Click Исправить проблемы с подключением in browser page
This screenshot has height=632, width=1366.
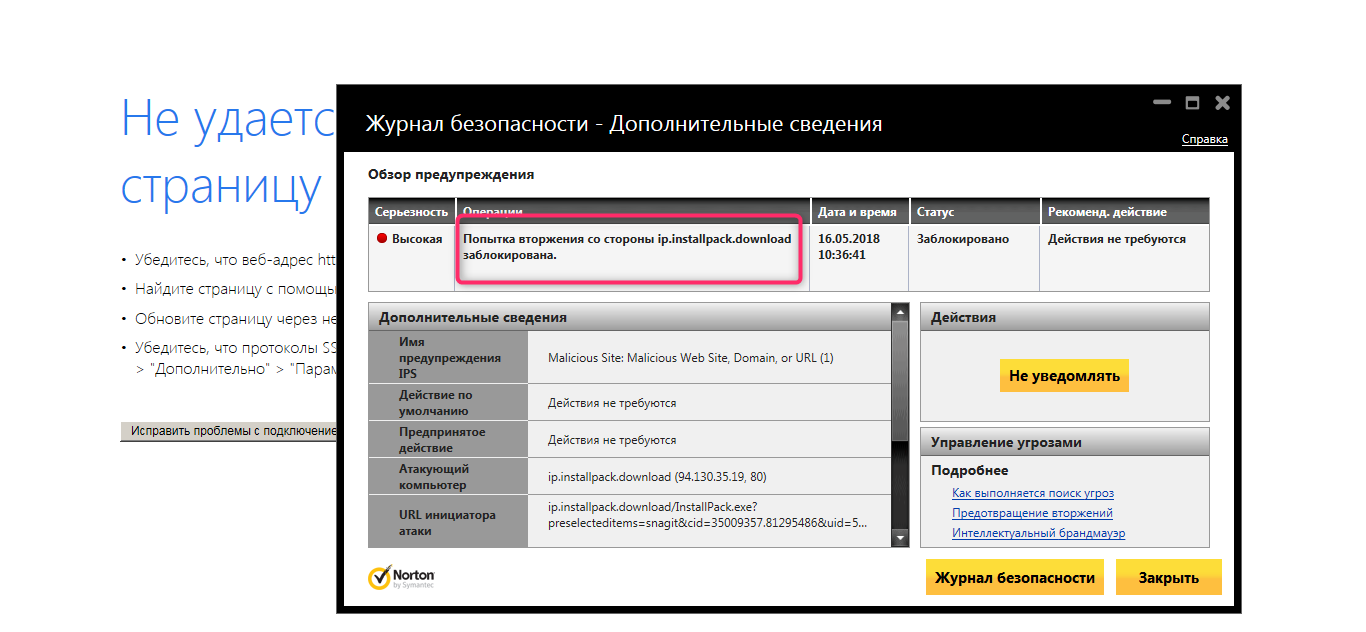(229, 431)
